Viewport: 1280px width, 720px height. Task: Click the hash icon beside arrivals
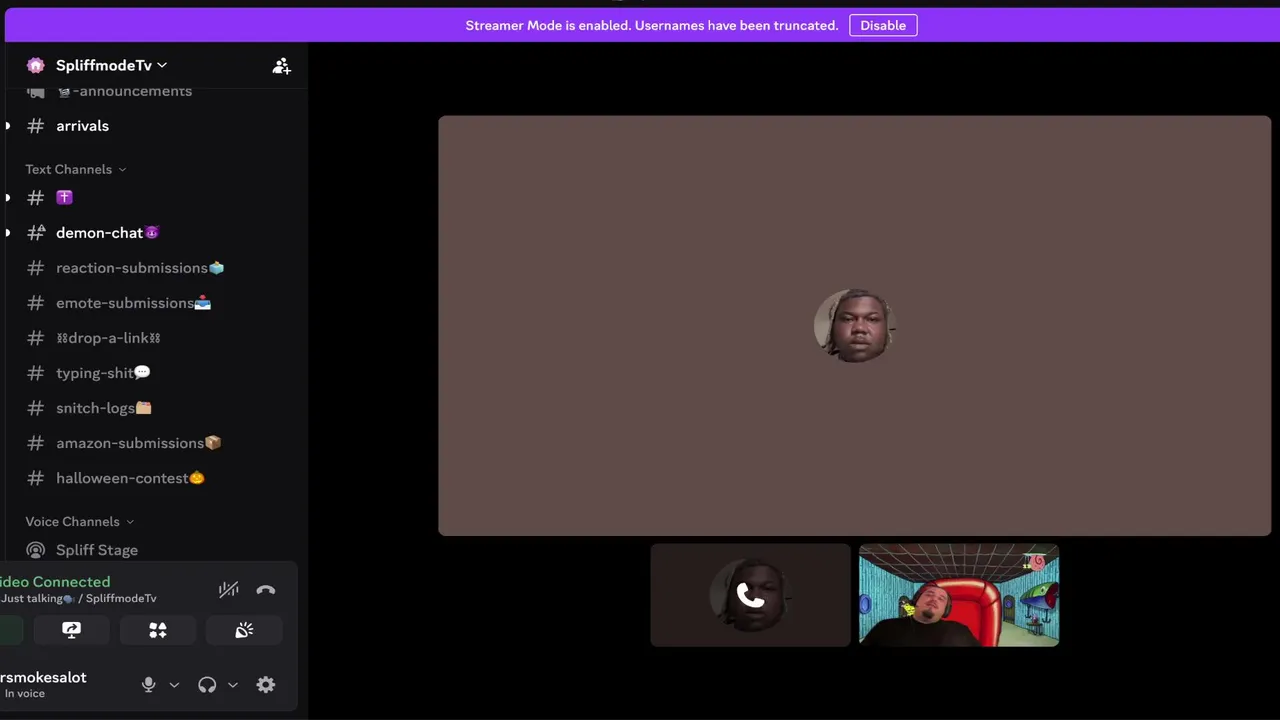35,126
